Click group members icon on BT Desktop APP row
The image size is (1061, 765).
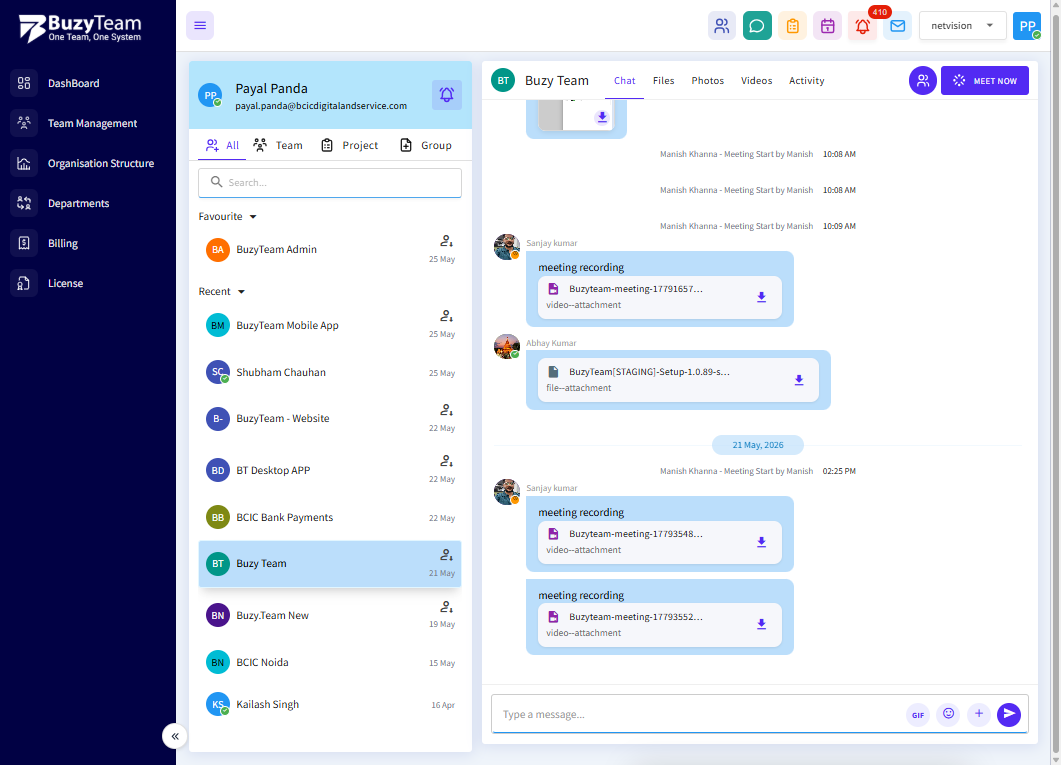pos(446,461)
